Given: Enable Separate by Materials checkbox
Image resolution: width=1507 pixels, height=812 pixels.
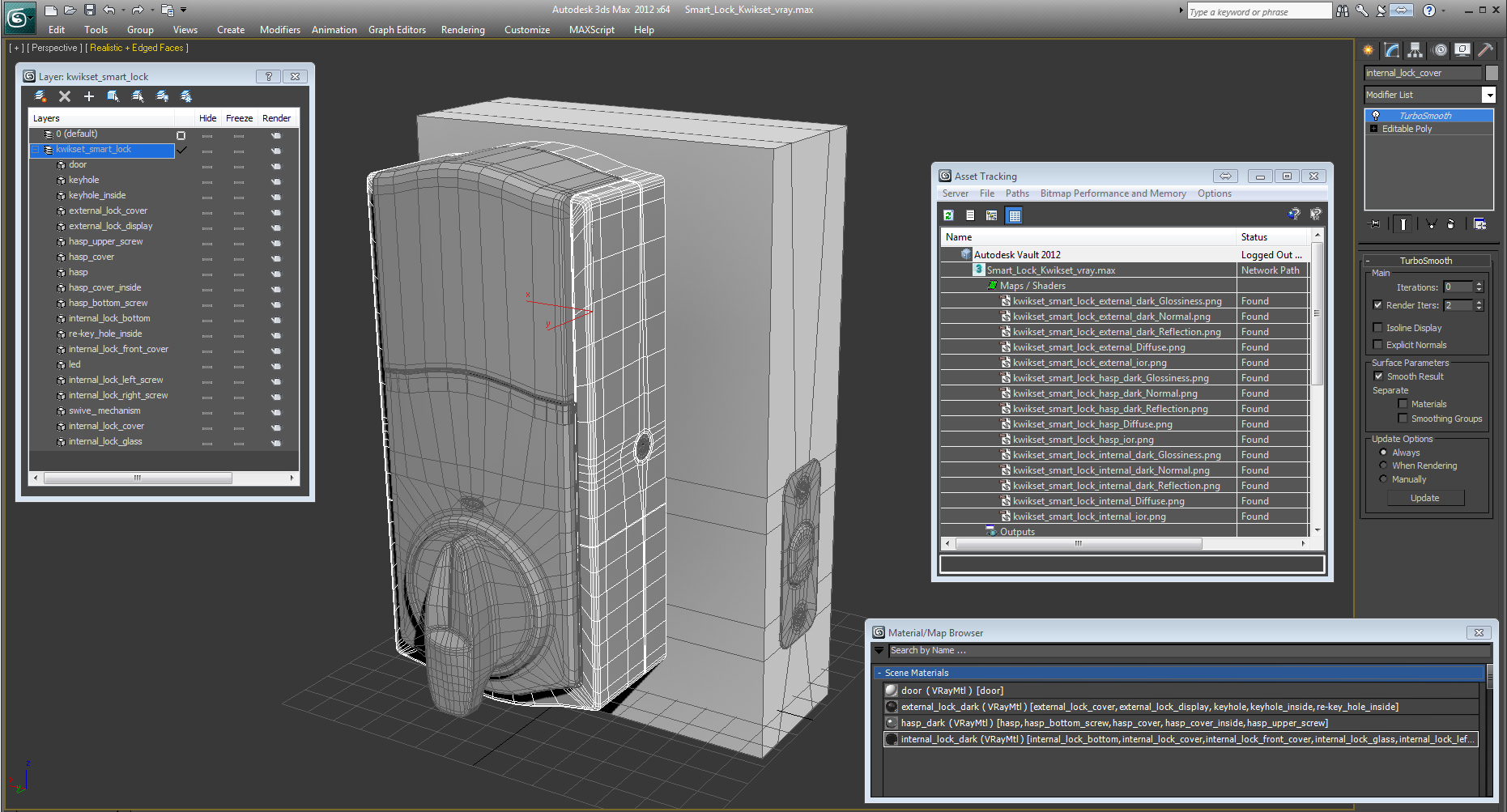Looking at the screenshot, I should [1403, 404].
